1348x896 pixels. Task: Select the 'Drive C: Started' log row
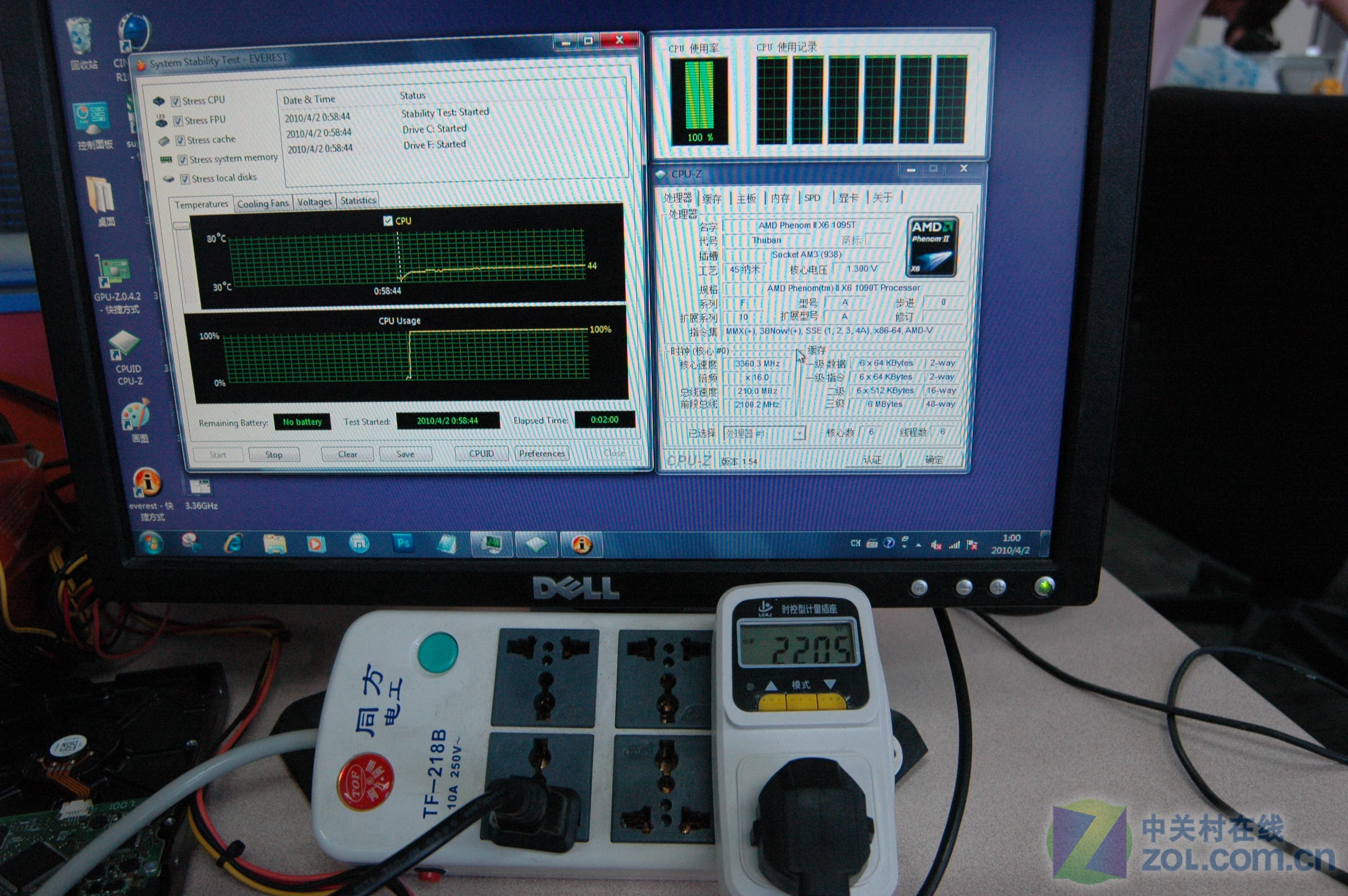pos(434,129)
